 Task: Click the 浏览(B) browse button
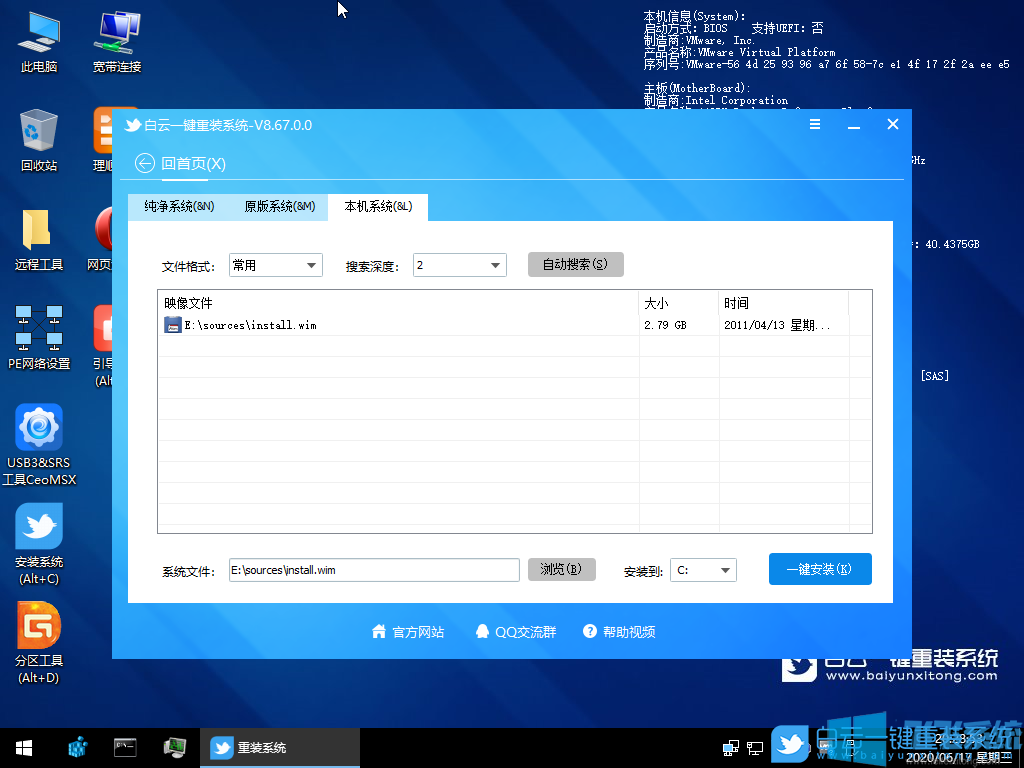[561, 570]
